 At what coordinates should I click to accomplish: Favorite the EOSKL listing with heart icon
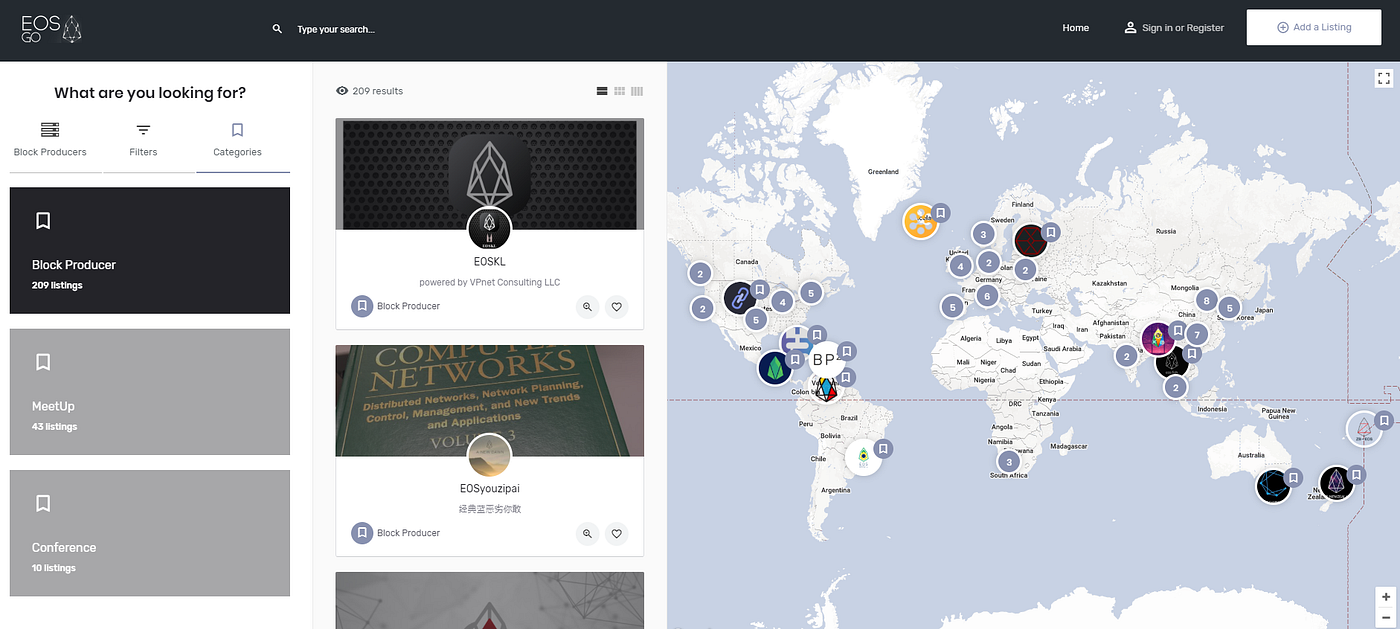click(x=617, y=307)
